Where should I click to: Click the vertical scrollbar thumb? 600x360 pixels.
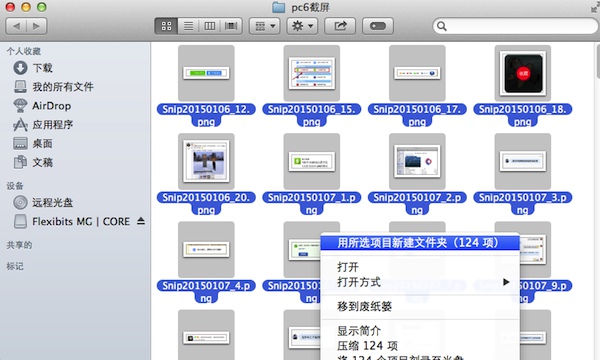pyautogui.click(x=598, y=61)
